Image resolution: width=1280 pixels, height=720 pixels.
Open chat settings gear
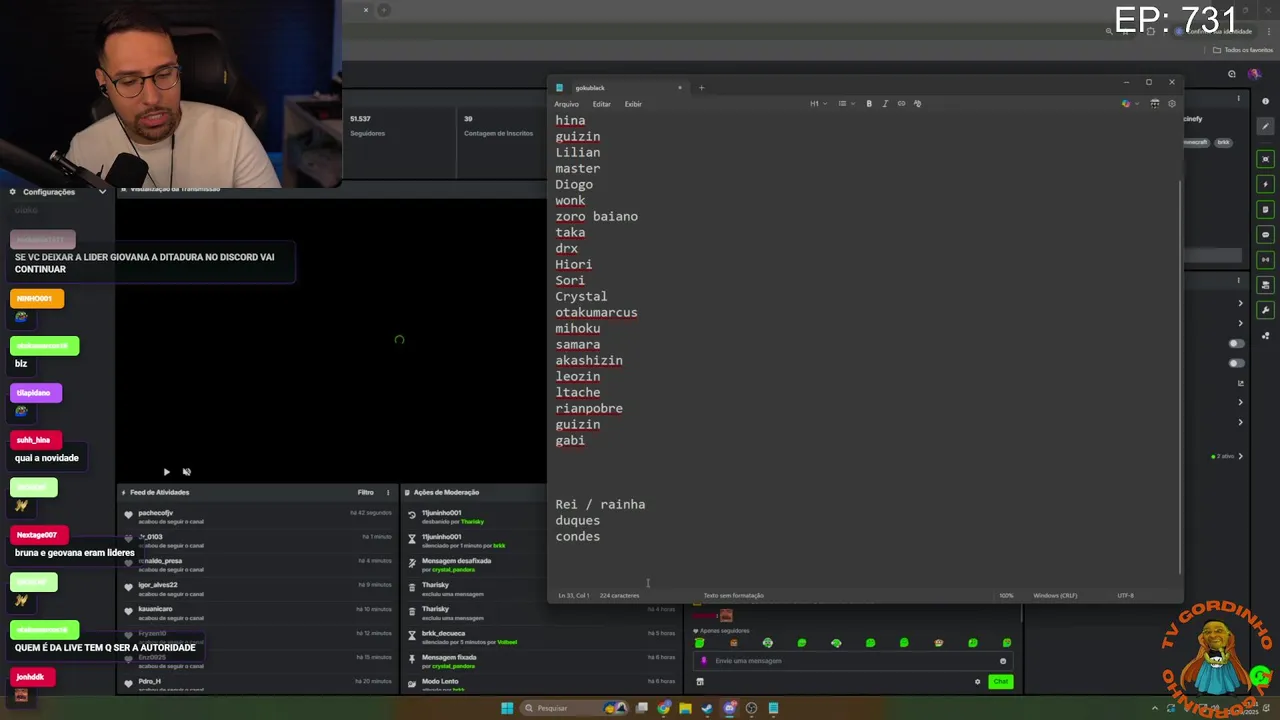coord(977,682)
